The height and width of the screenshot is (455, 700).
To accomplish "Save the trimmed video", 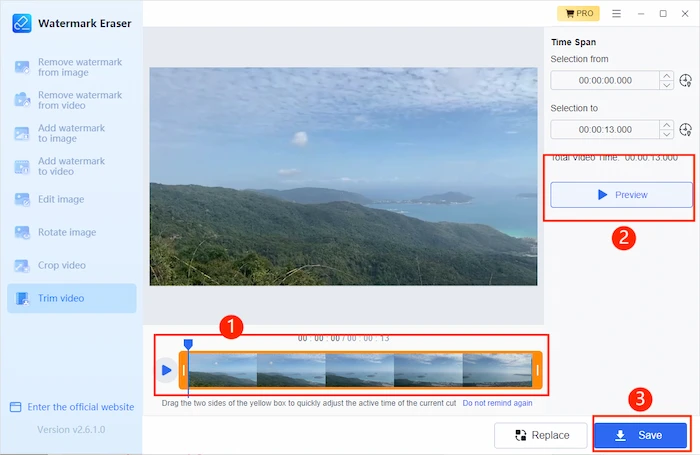I will pos(640,435).
